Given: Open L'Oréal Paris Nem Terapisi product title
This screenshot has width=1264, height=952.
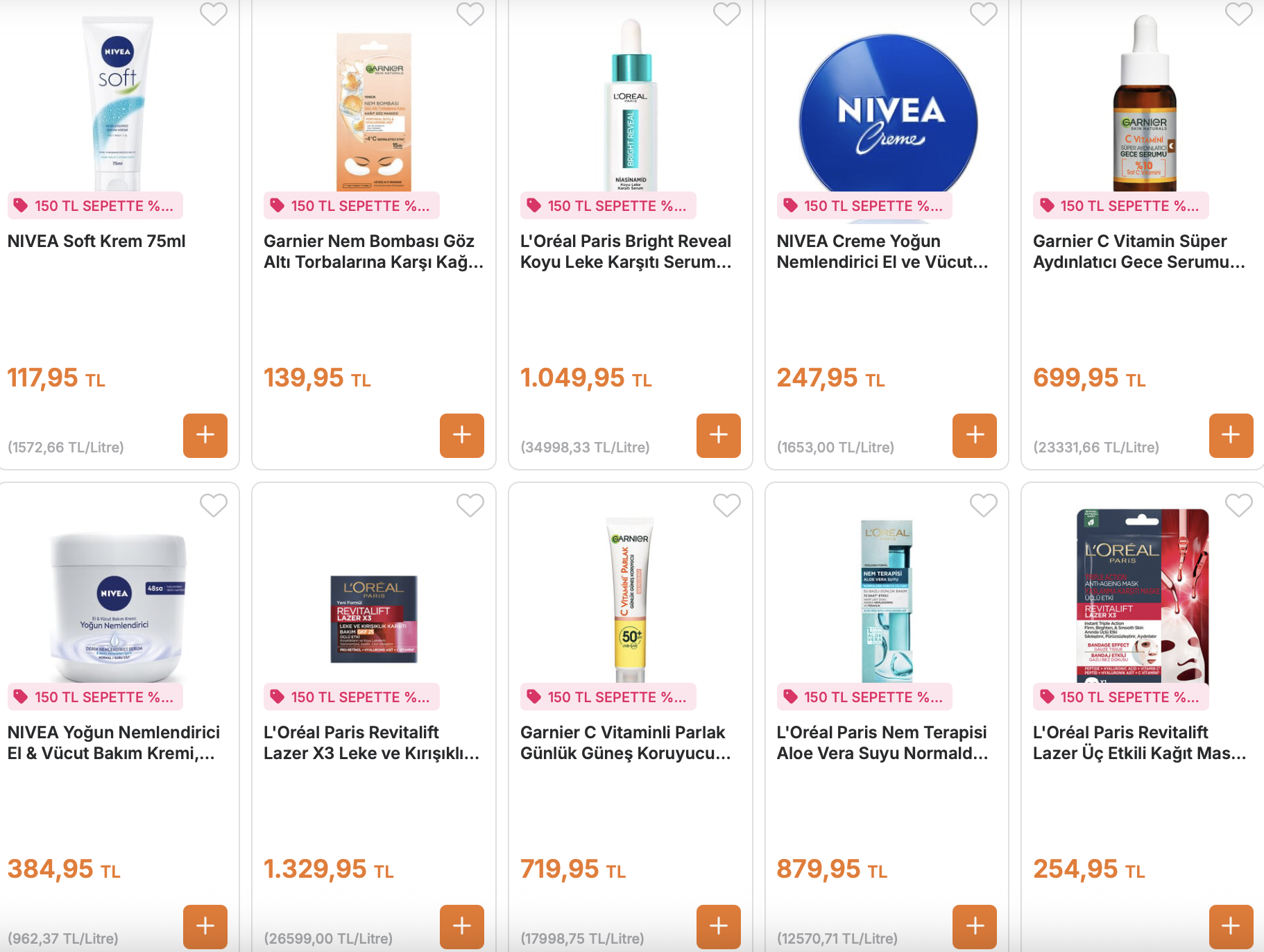Looking at the screenshot, I should point(882,742).
